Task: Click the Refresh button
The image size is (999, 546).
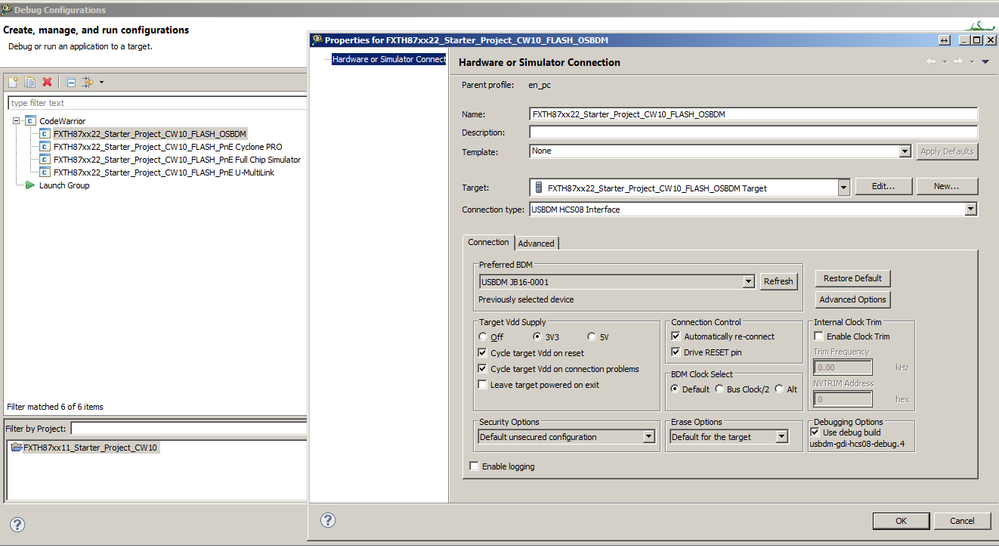Action: click(779, 281)
